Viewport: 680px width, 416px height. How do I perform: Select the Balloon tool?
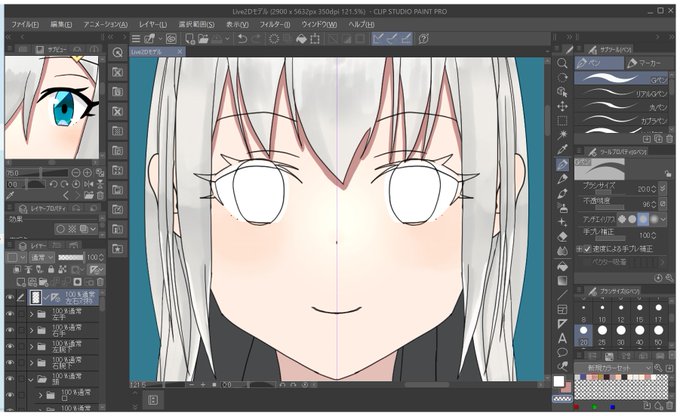(562, 353)
